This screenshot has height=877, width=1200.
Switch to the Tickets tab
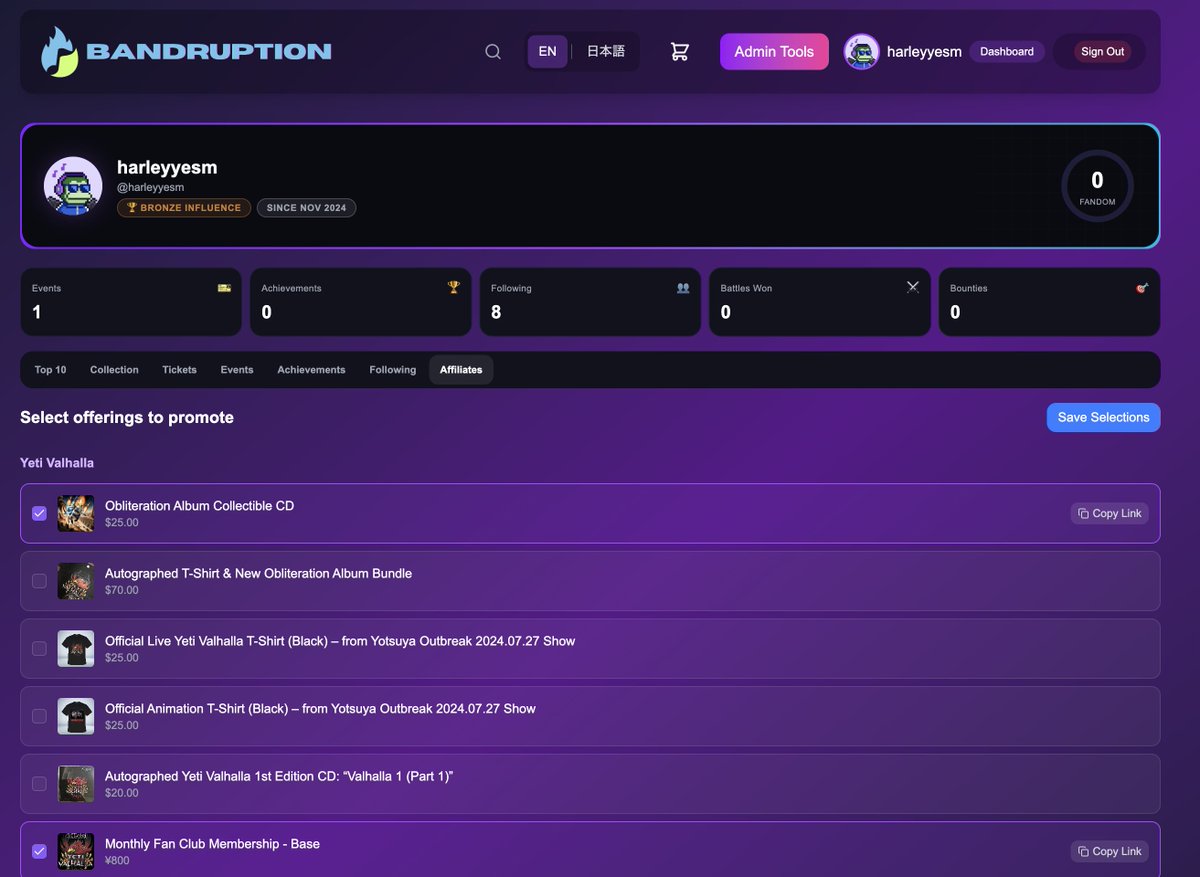(180, 370)
